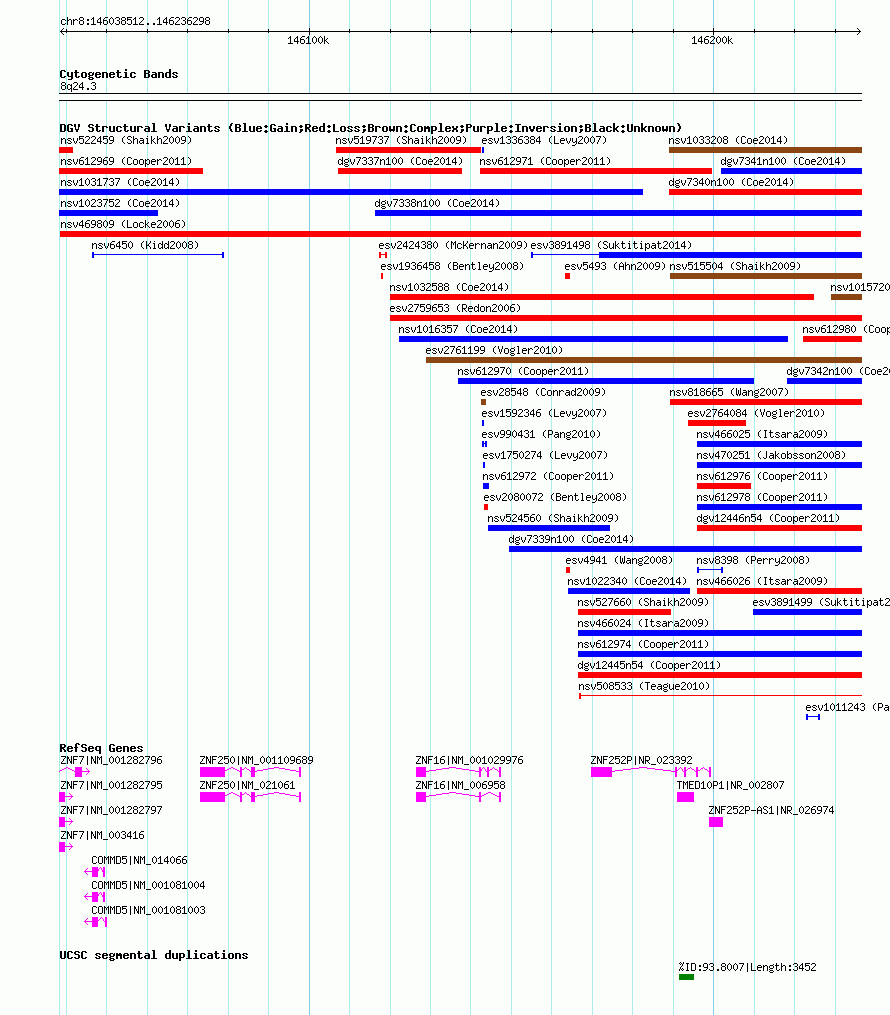Screen dimensions: 890x1015
Task: Click nsv470251 (Jakobsson2008) label
Action: 771,456
